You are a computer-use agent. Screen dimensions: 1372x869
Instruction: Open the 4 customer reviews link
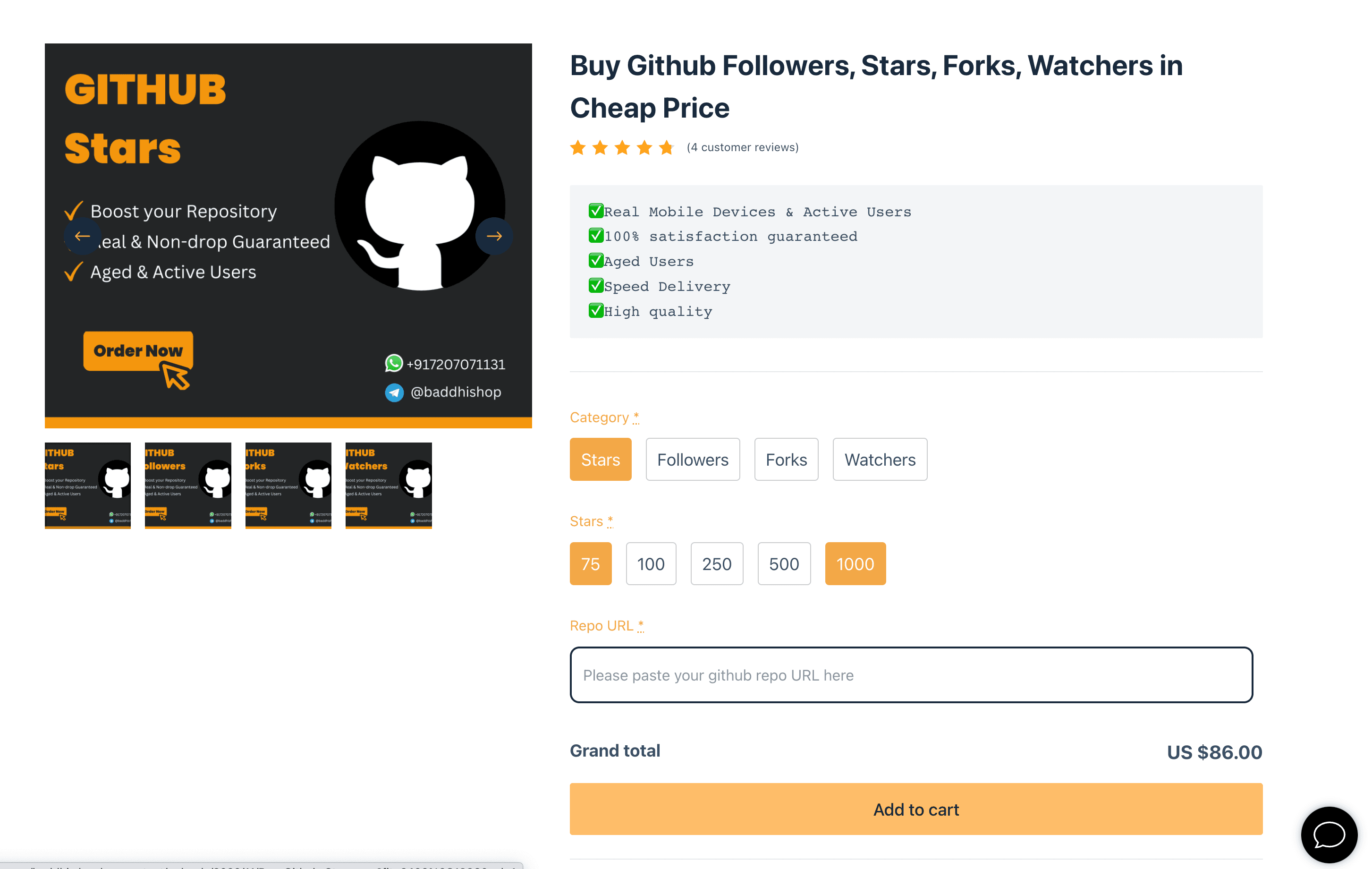click(x=742, y=147)
